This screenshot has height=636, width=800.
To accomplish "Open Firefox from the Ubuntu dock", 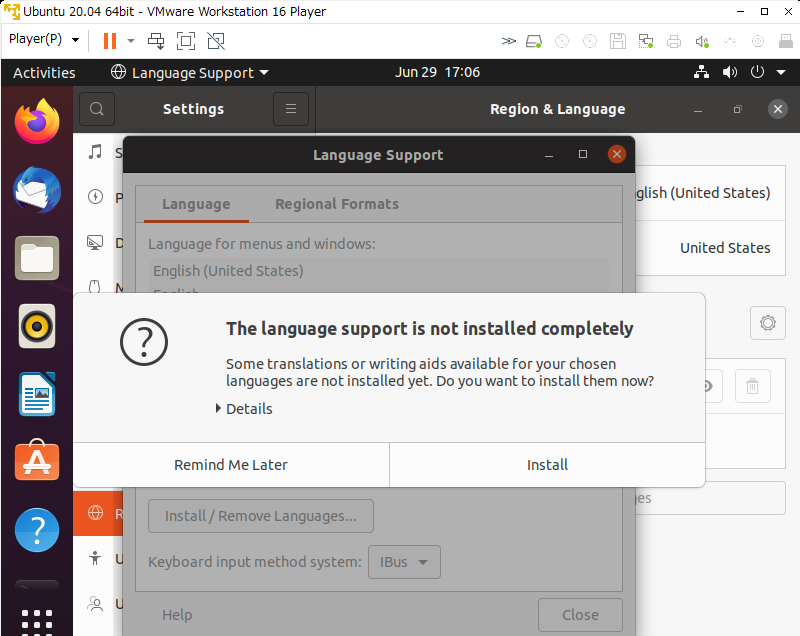I will click(x=37, y=121).
